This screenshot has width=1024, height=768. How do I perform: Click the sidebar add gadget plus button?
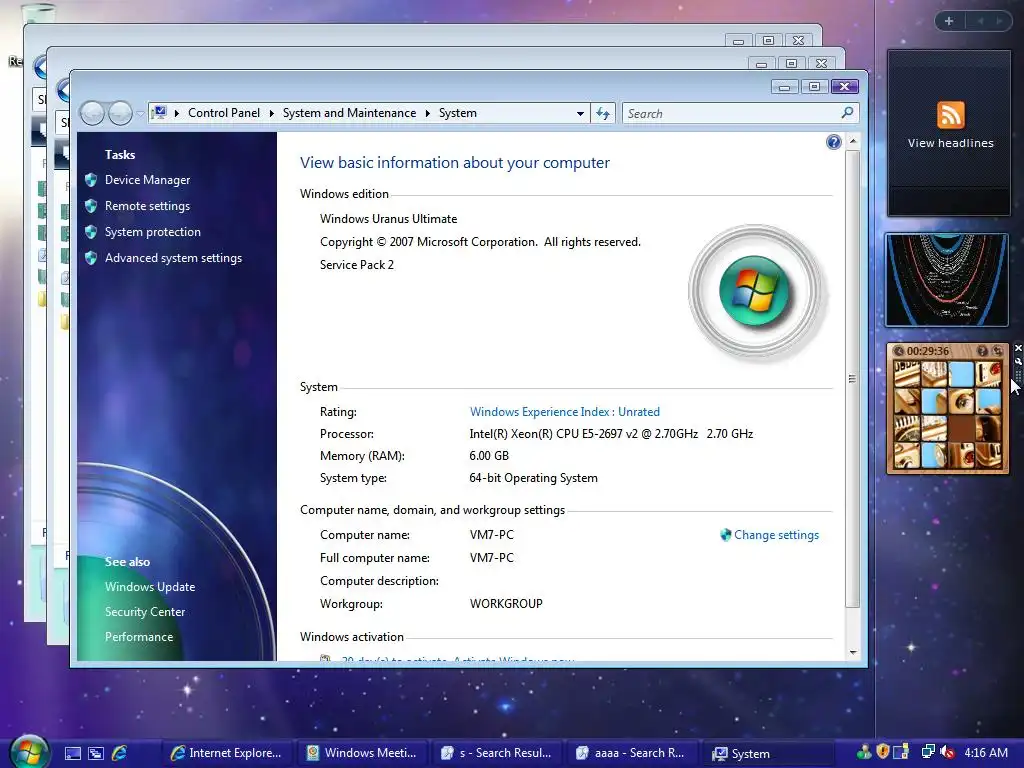pos(949,21)
